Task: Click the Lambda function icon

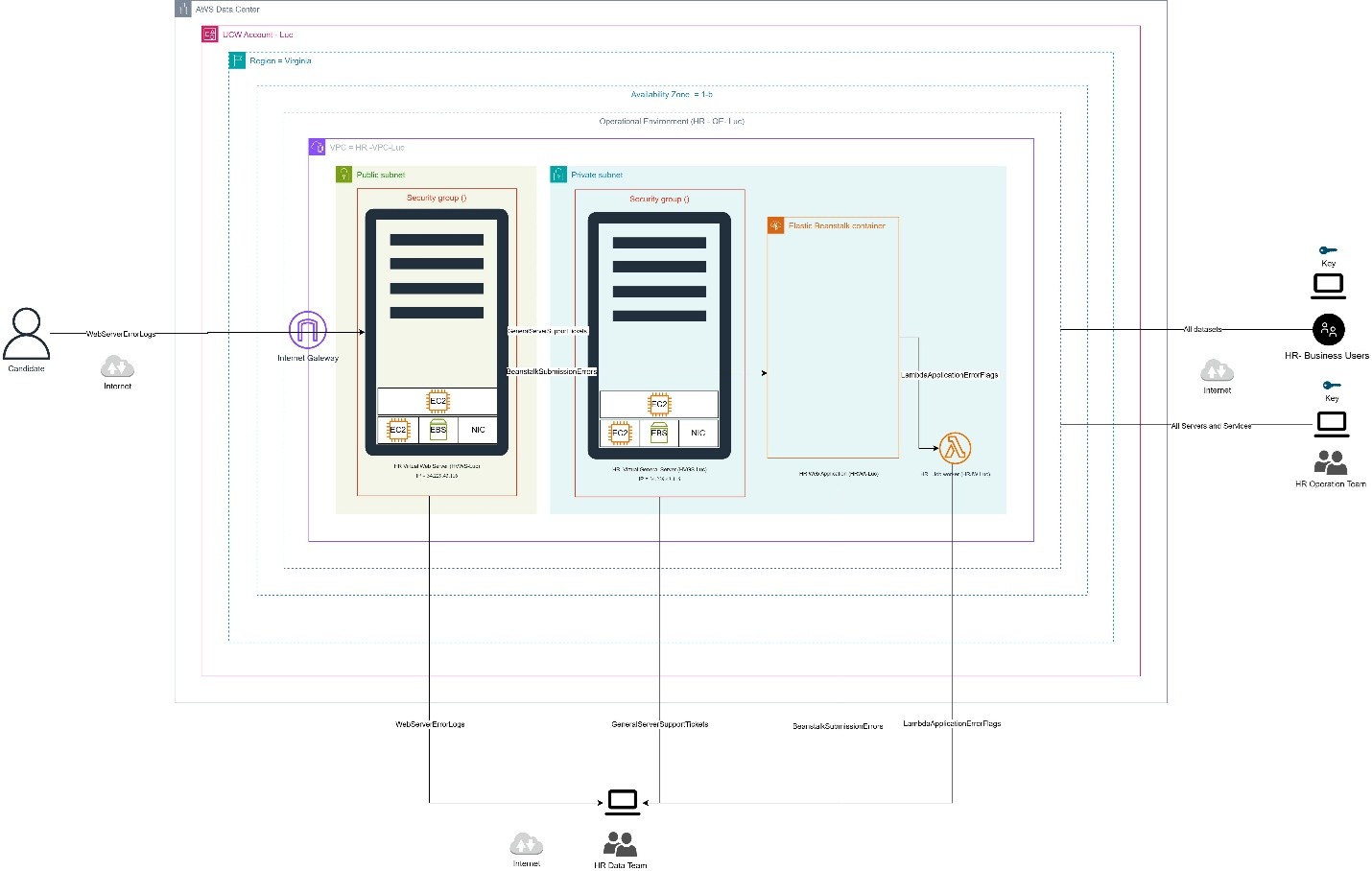Action: pos(954,448)
